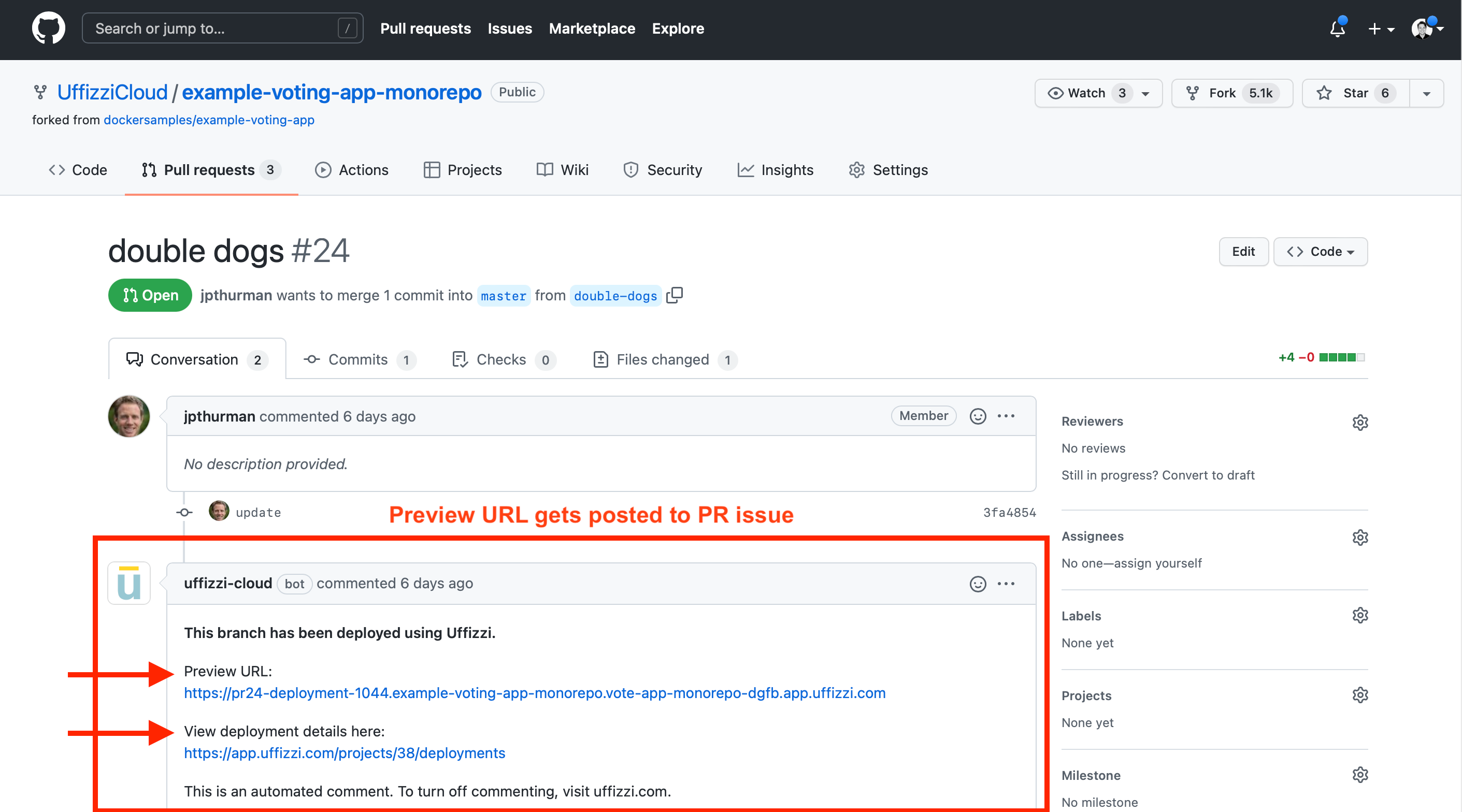The height and width of the screenshot is (812, 1462).
Task: Open the uffizzi-cloud bot avatar
Action: (129, 583)
